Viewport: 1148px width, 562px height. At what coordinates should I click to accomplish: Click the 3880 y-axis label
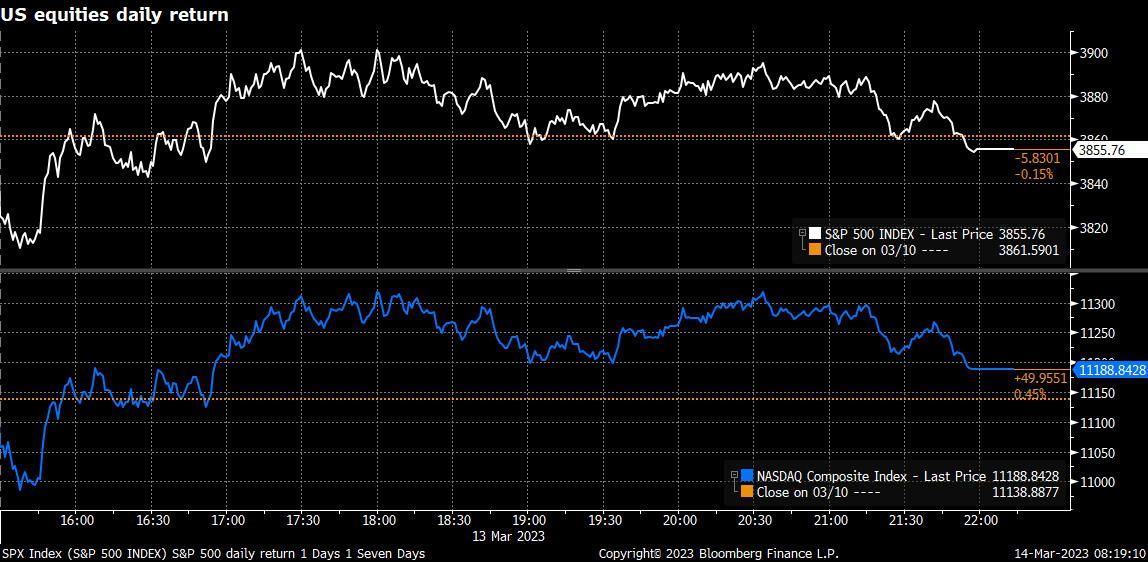[x=1092, y=97]
